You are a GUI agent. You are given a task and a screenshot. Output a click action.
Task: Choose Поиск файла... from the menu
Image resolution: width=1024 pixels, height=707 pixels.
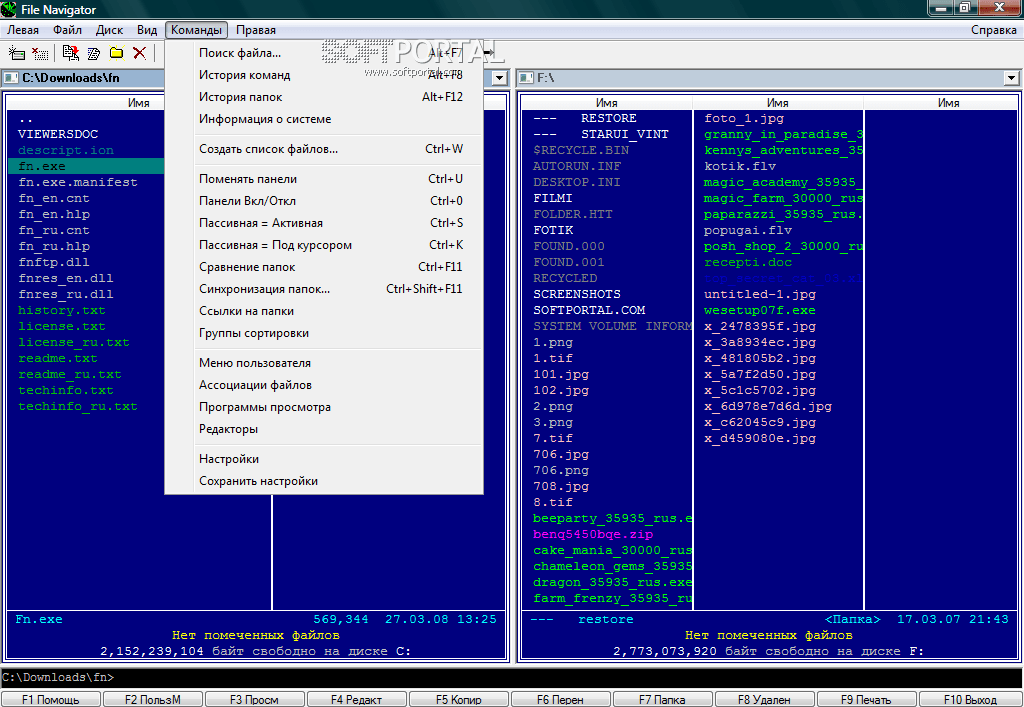pos(240,53)
